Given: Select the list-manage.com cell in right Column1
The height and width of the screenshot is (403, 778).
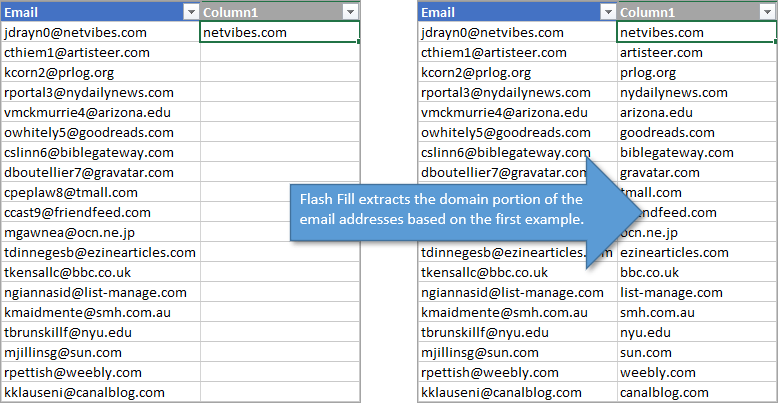Looking at the screenshot, I should pyautogui.click(x=670, y=292).
